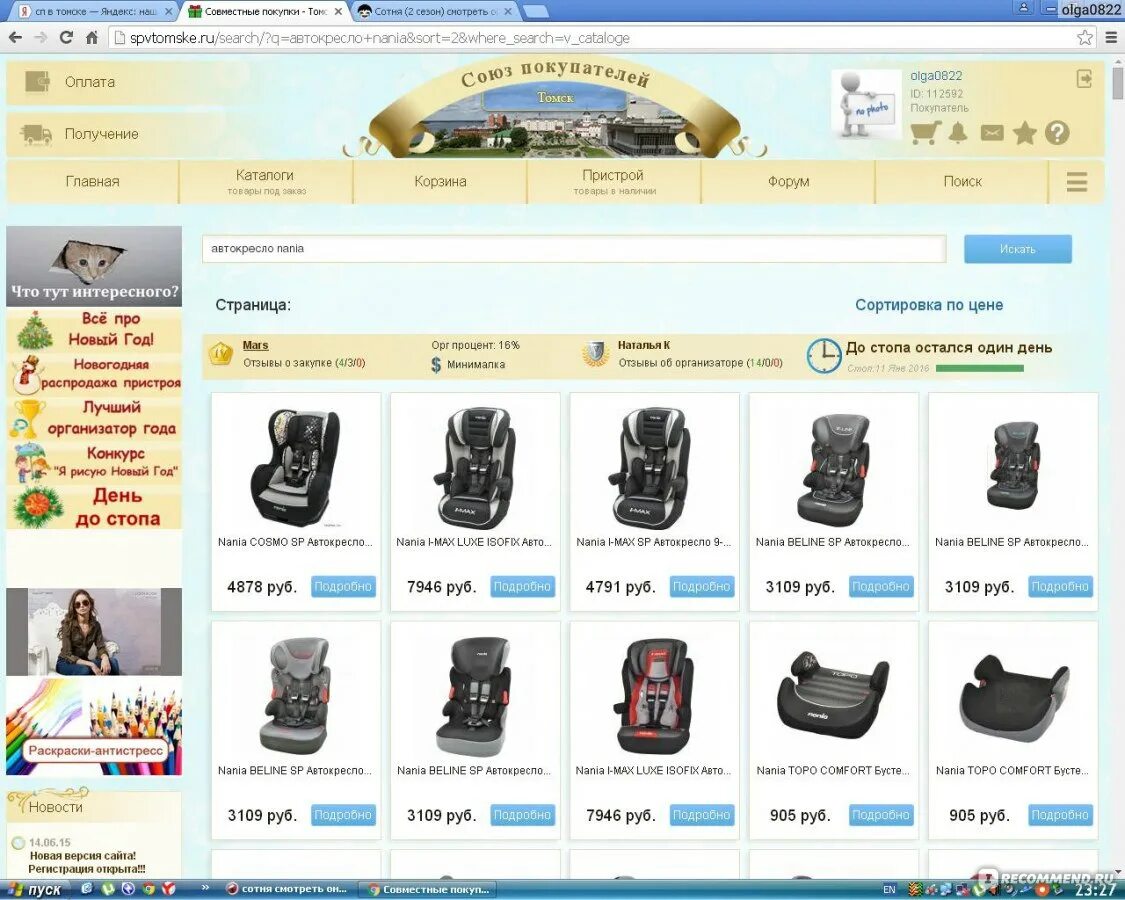
Task: Click the wallet icon next to Оплата
Action: 37,82
